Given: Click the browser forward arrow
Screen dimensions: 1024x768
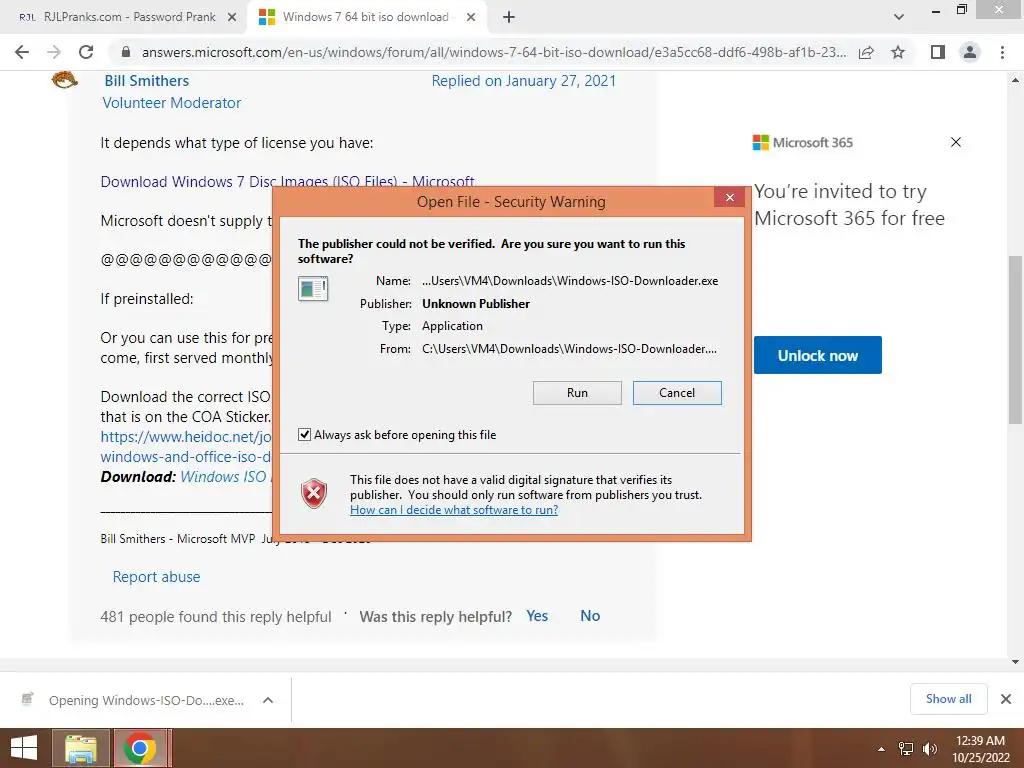Looking at the screenshot, I should click(x=54, y=52).
